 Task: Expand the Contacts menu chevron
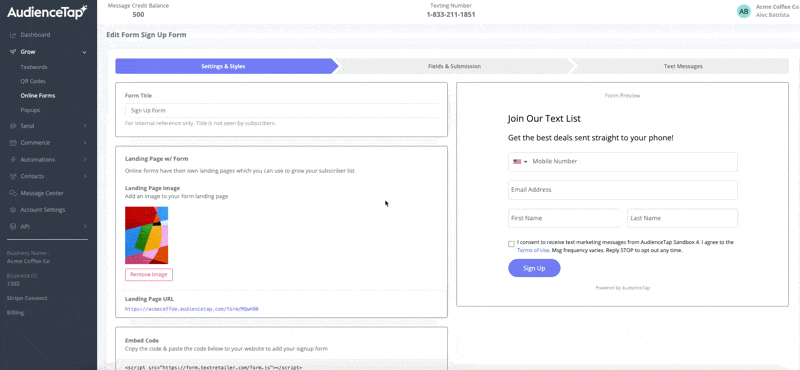(x=85, y=177)
